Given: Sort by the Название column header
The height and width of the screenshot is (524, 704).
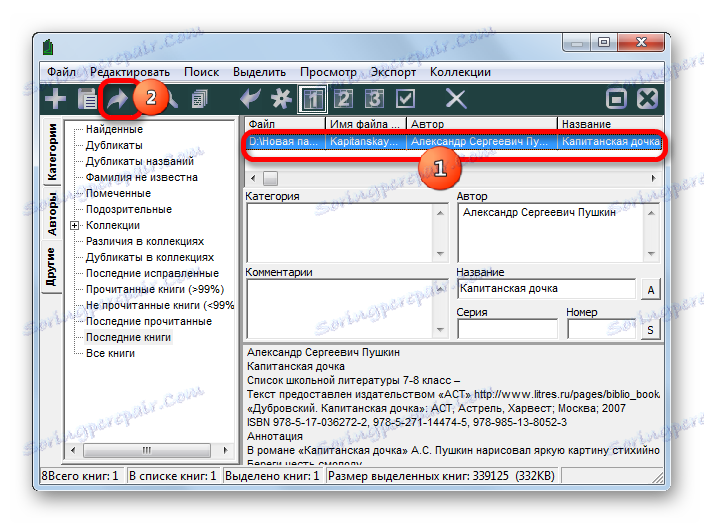Looking at the screenshot, I should [x=611, y=123].
